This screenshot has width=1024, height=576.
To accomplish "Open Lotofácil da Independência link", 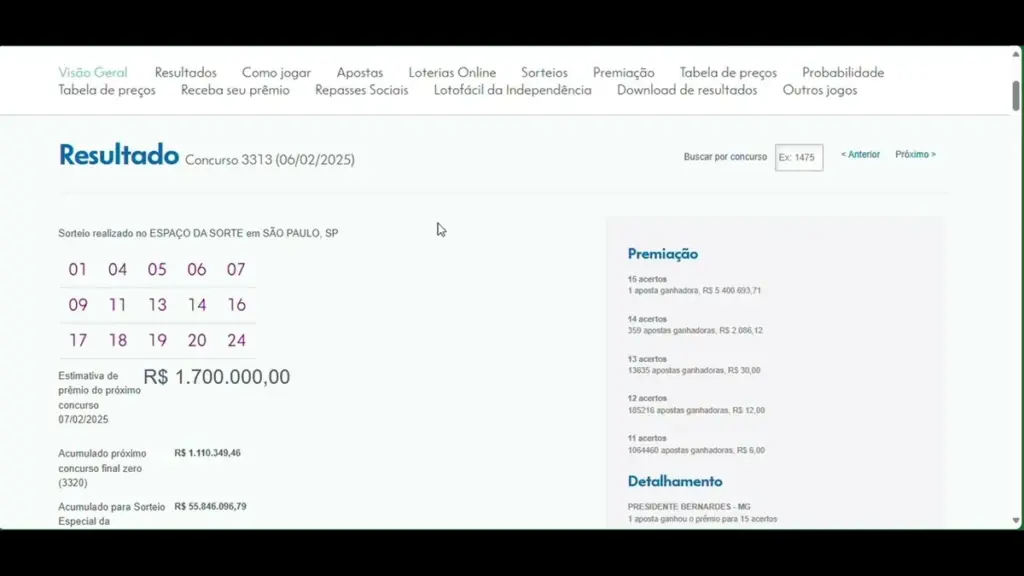I will [513, 90].
